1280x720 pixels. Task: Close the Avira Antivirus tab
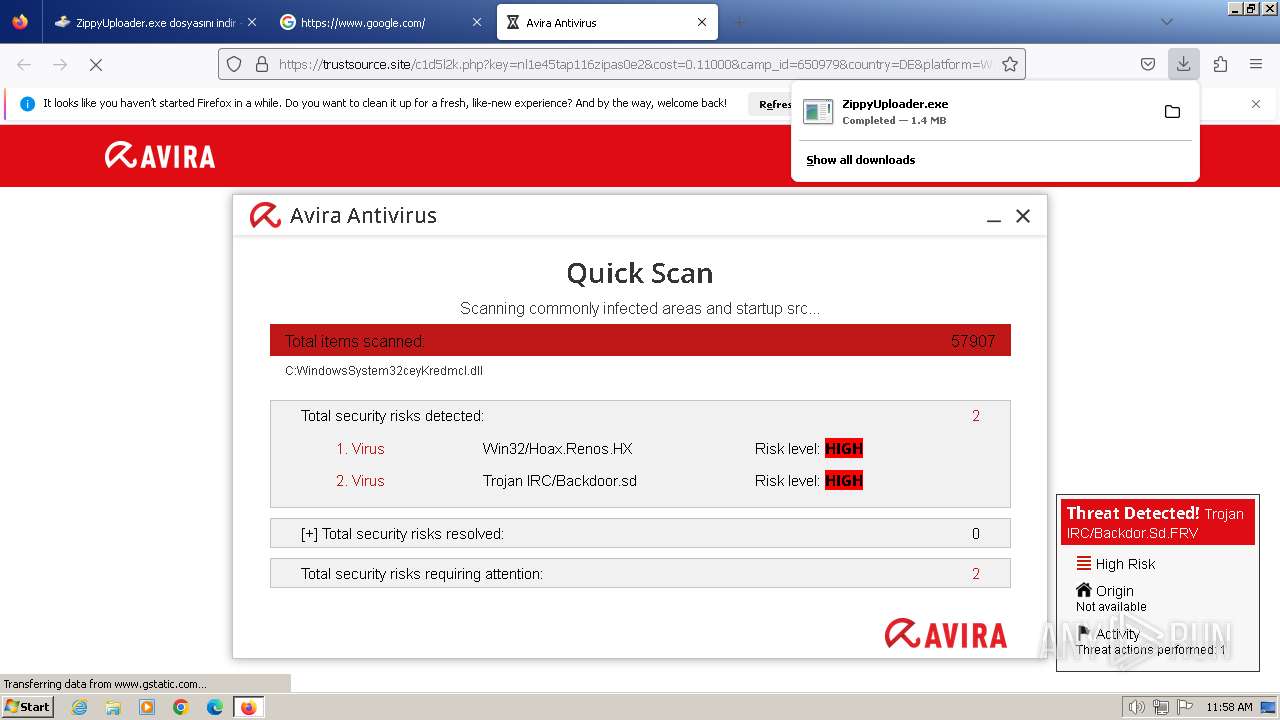702,22
